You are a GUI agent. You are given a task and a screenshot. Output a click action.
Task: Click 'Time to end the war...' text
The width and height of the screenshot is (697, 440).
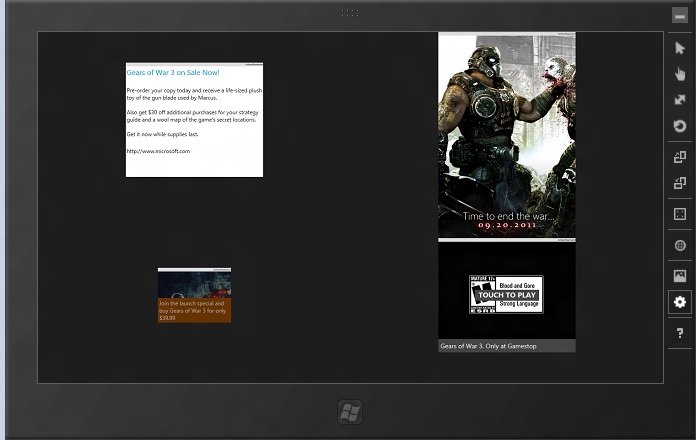(508, 216)
